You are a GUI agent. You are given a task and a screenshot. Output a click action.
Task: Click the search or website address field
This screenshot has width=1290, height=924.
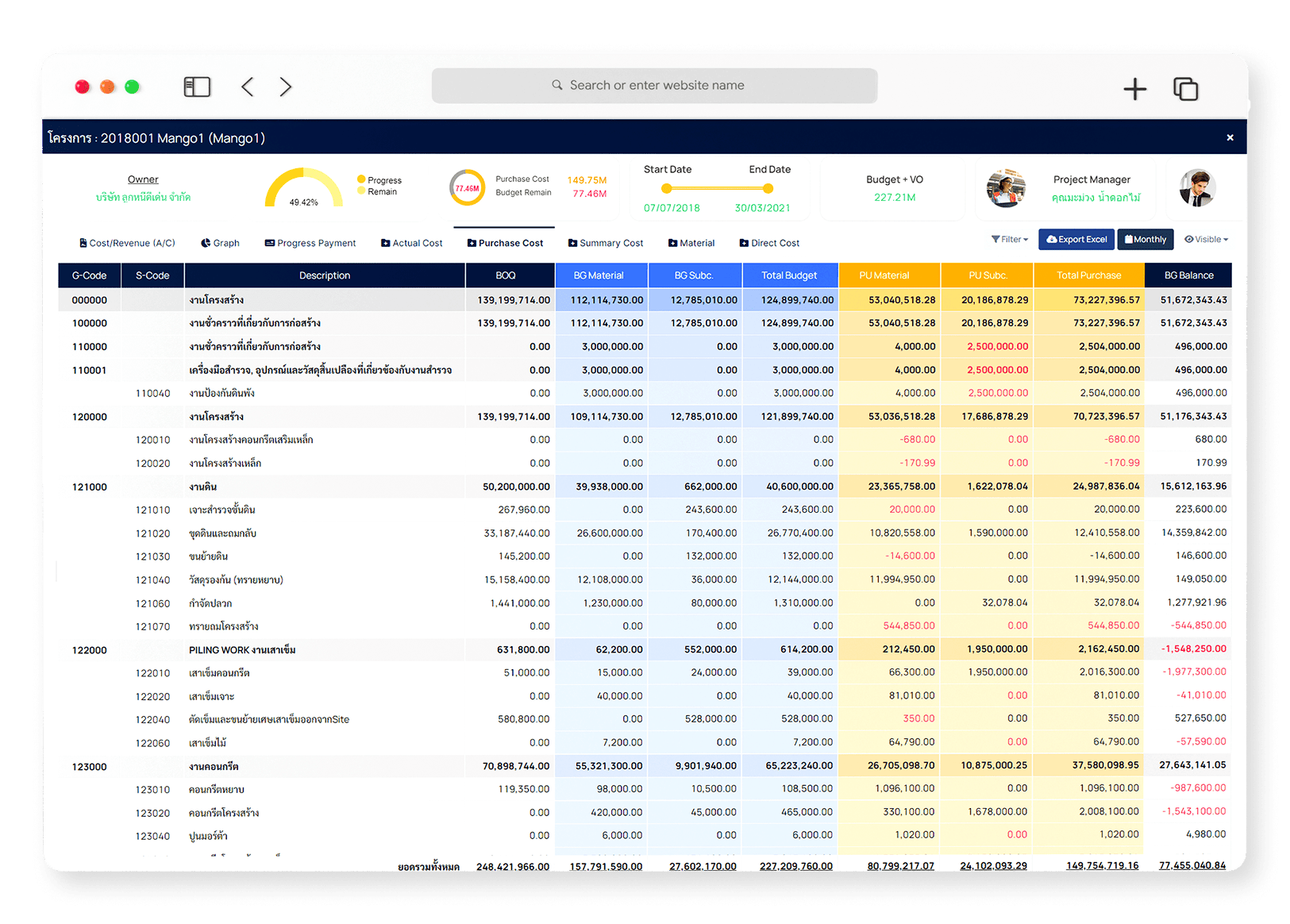[x=654, y=86]
